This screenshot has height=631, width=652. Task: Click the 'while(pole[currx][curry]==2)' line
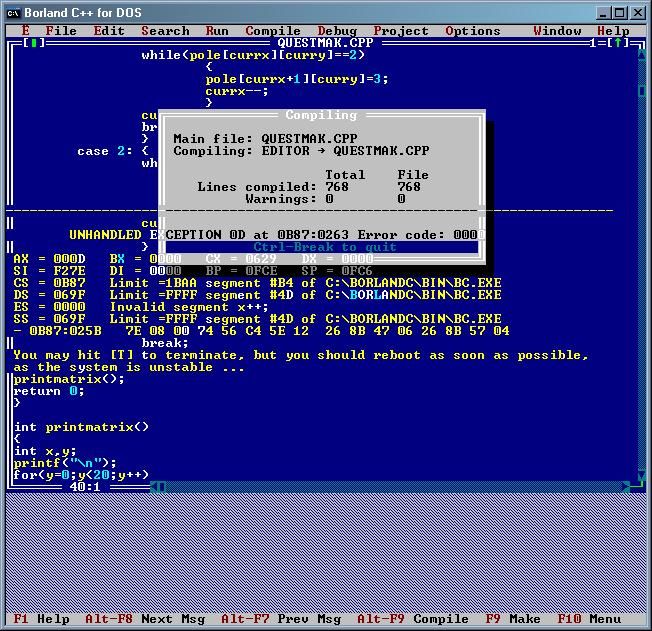click(x=253, y=55)
